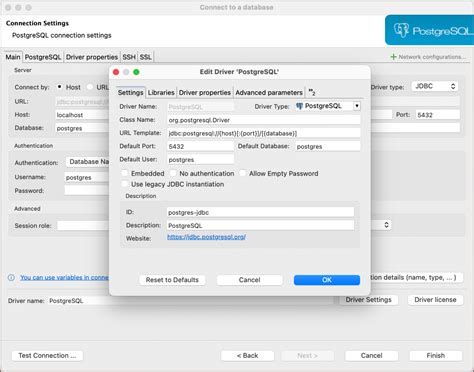Open the Driver properties tab in Edit Driver
Screen dimensions: 474x372
coord(205,92)
